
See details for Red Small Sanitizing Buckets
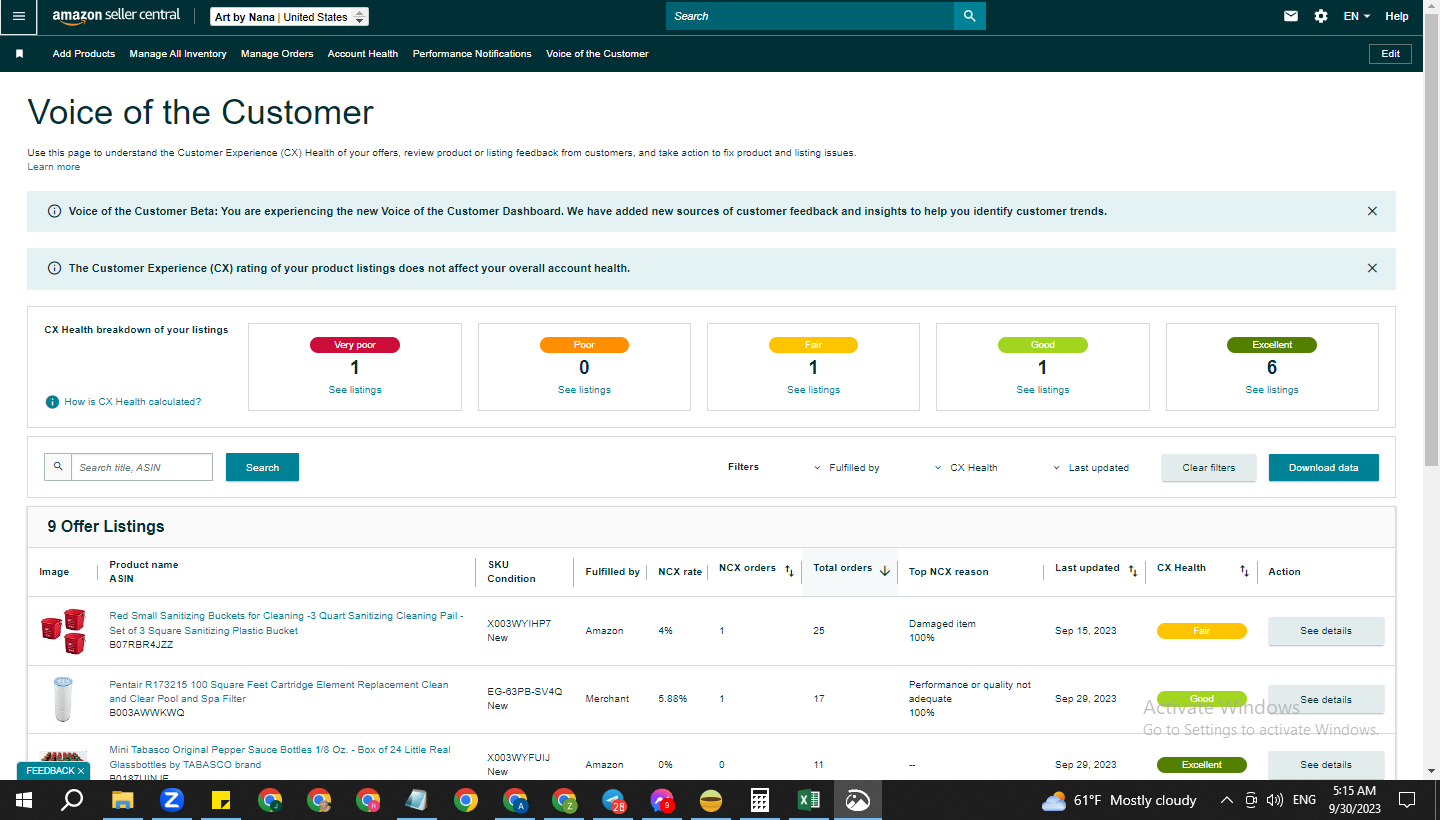pyautogui.click(x=1326, y=631)
